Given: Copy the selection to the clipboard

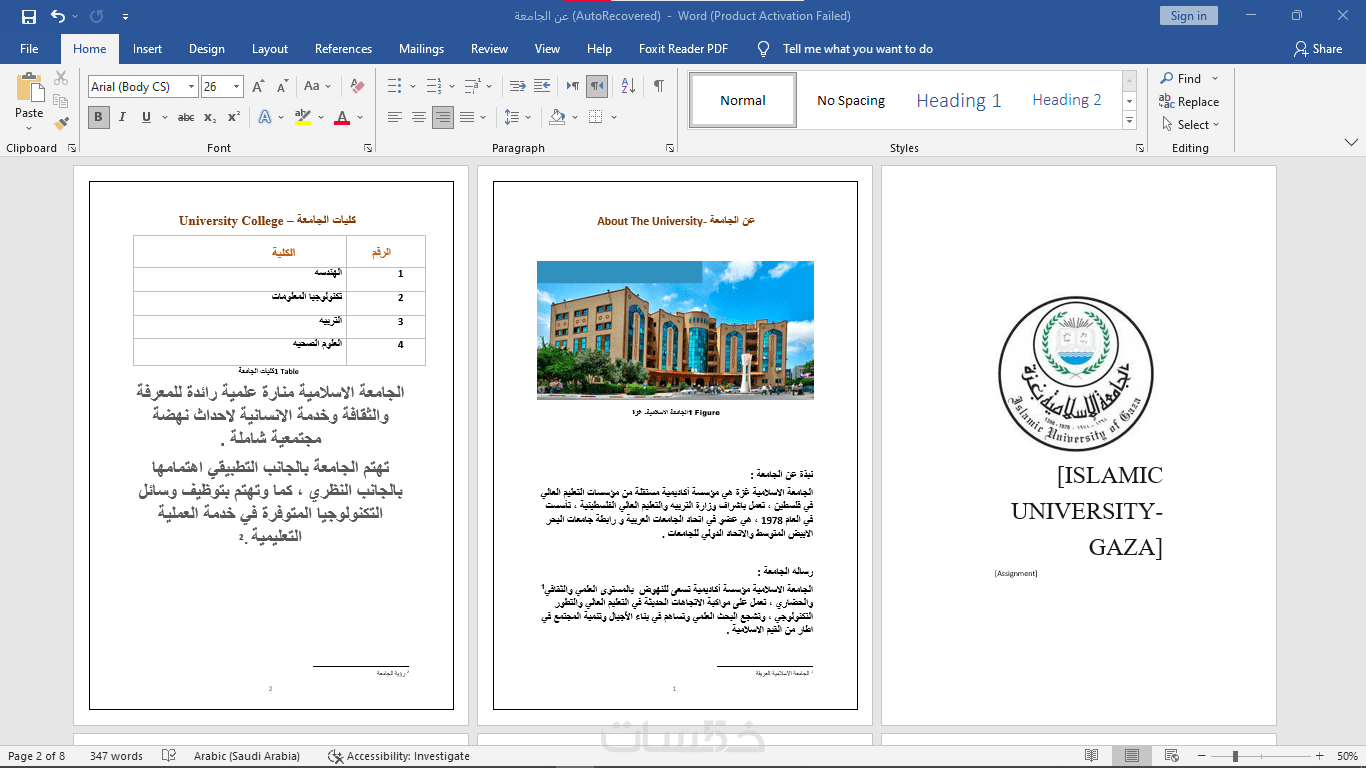Looking at the screenshot, I should click(x=61, y=101).
